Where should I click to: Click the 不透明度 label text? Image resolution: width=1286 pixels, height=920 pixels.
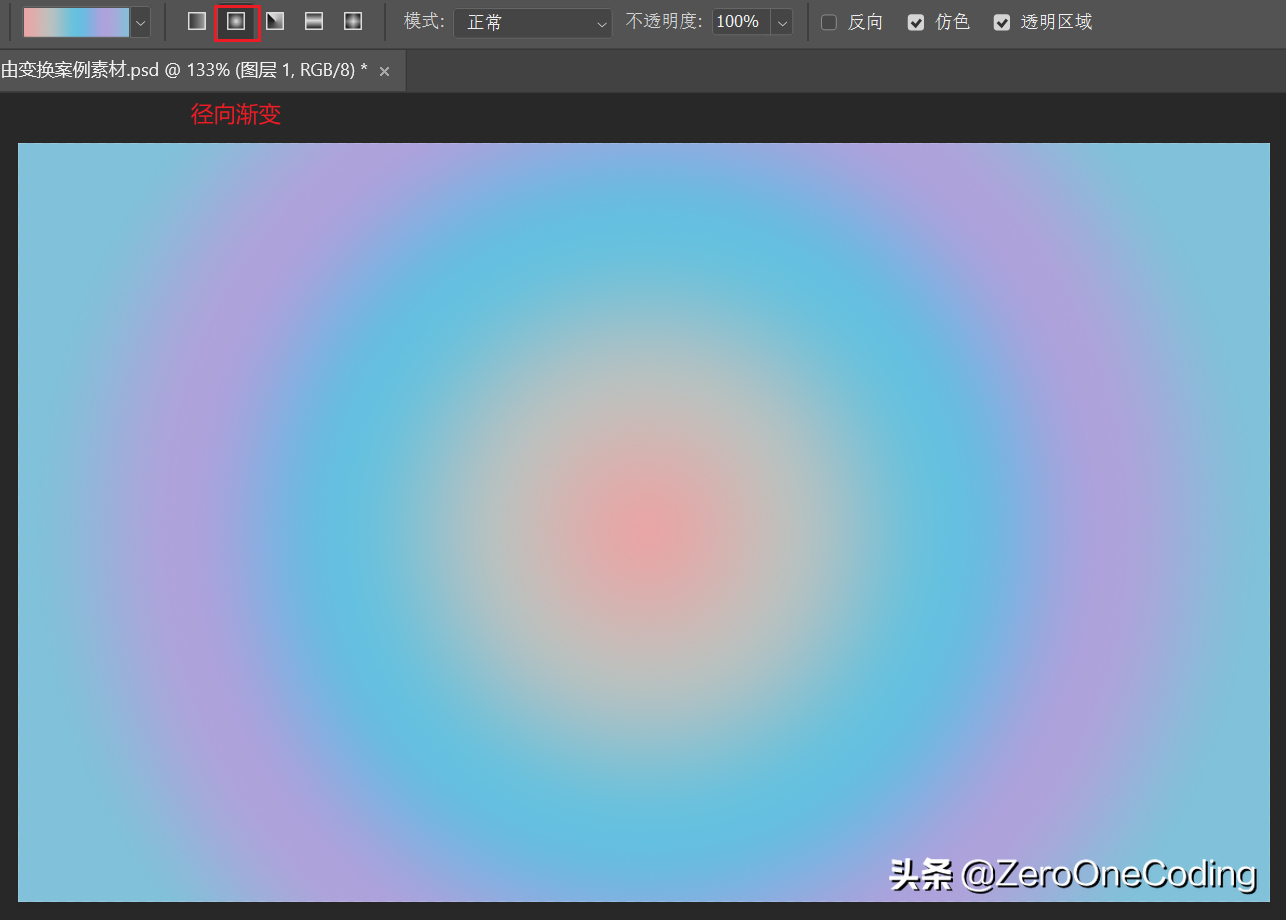665,21
